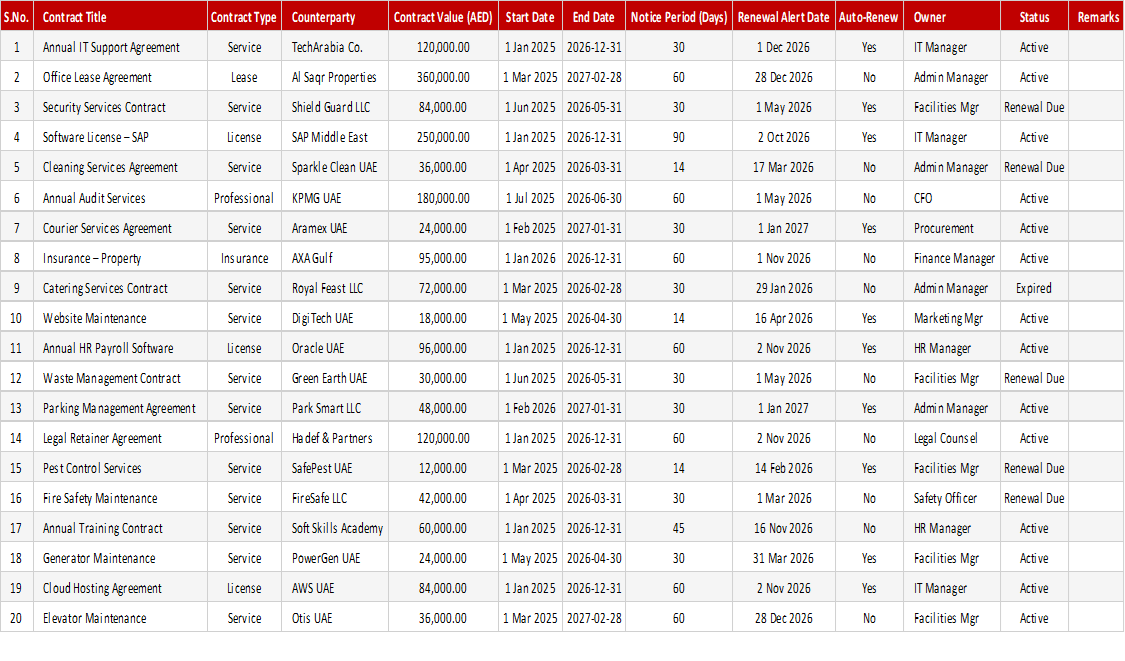
Task: Select the Cleaning Services Agreement cell
Action: point(121,167)
